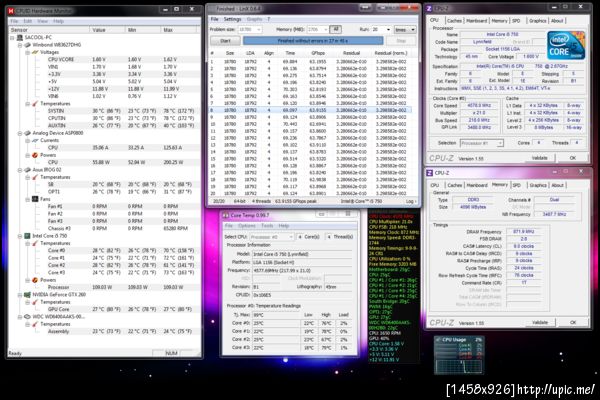Click the Log link in LinX status bar
Screen dimensions: 600x400
[x=410, y=201]
